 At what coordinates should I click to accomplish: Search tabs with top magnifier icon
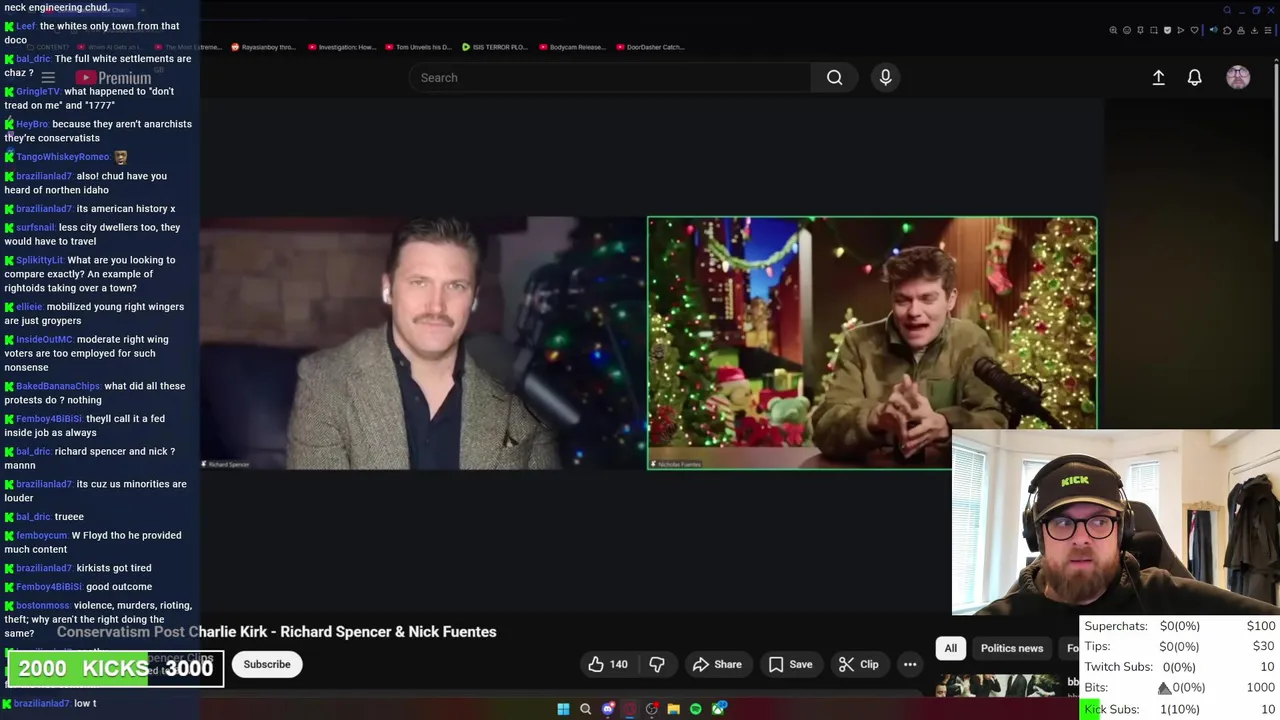(x=1227, y=10)
